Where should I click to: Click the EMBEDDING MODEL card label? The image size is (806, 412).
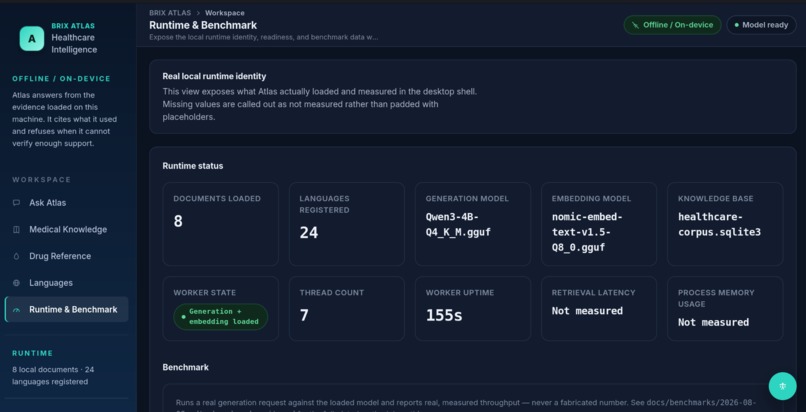pos(591,199)
